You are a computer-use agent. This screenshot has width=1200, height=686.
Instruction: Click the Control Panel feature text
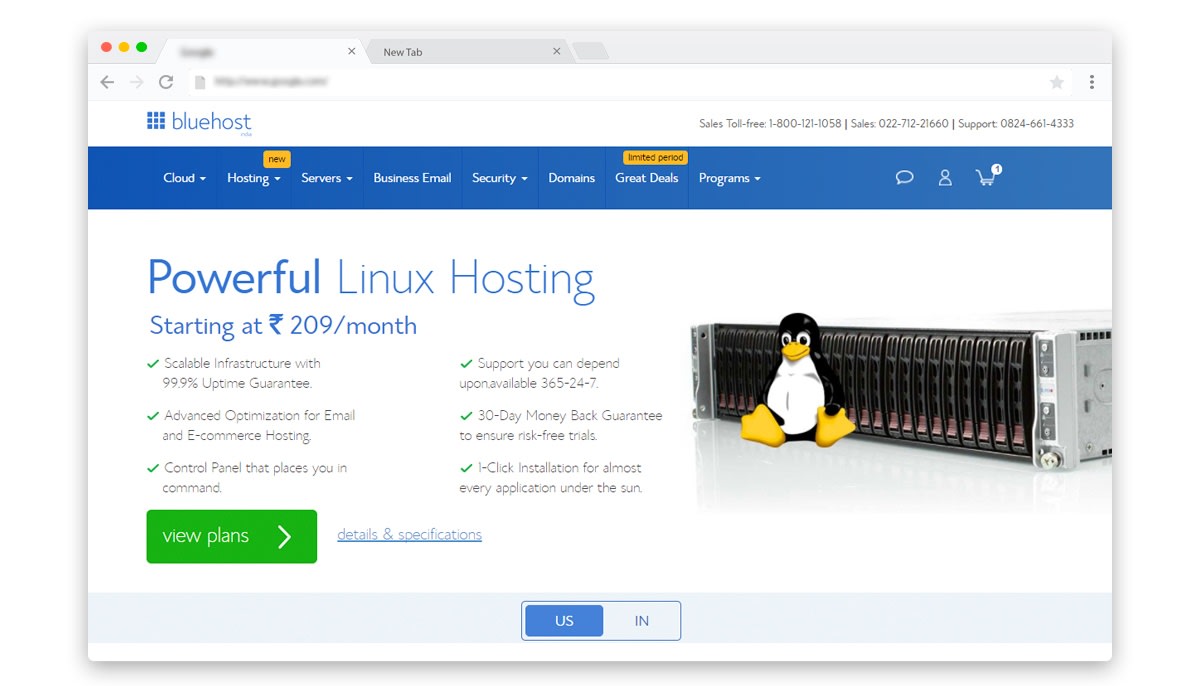click(247, 477)
